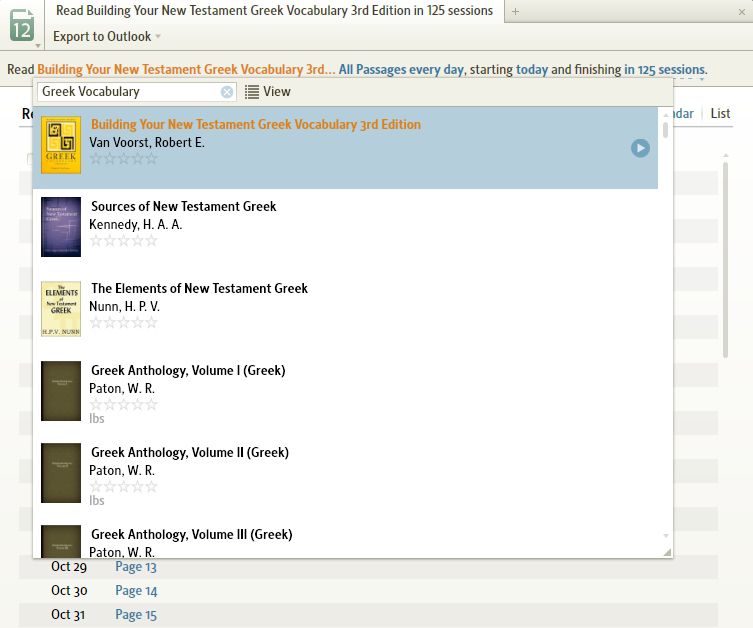
Task: Click the Oct 29 date
Action: [x=69, y=567]
